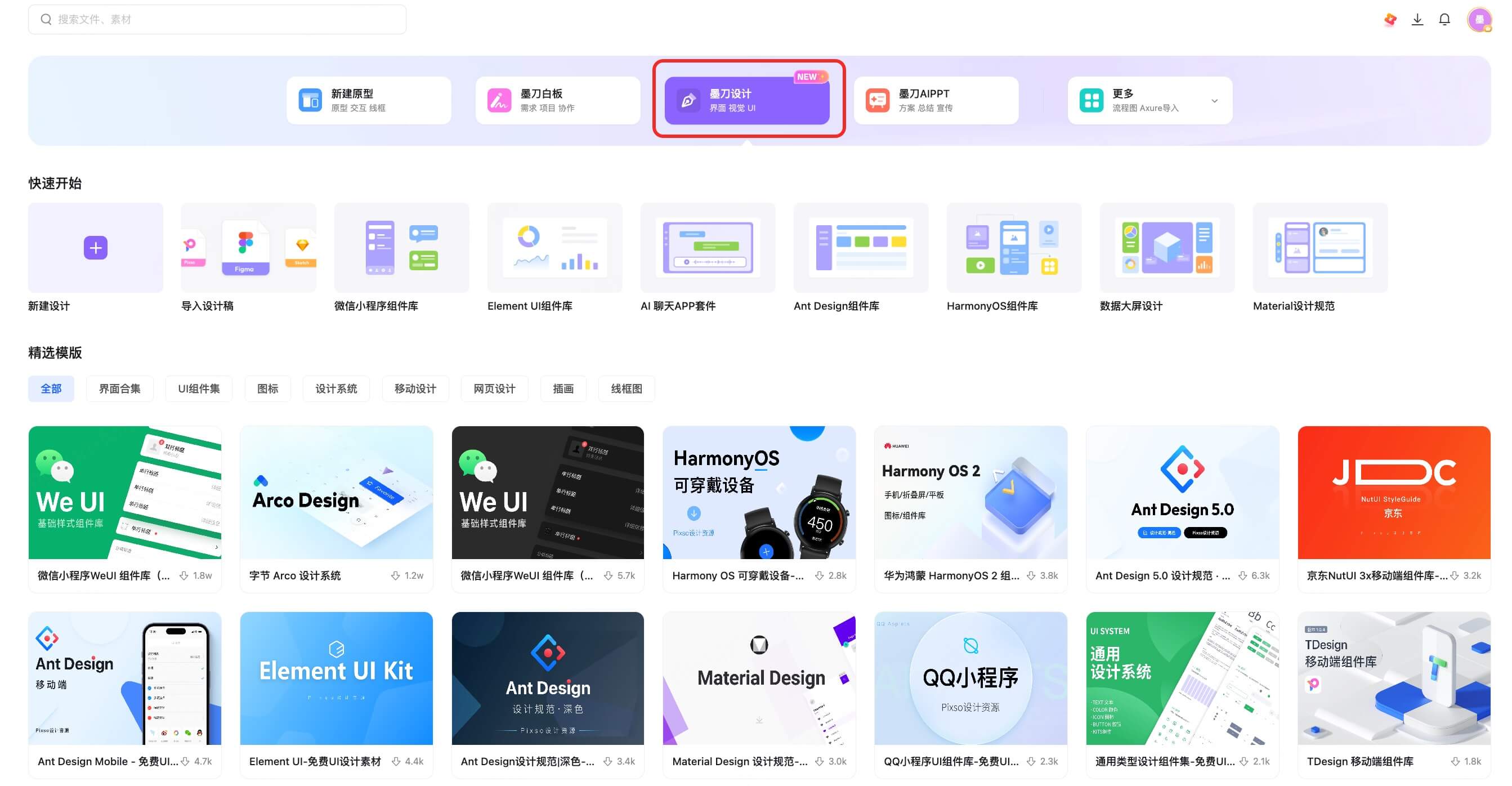Image resolution: width=1512 pixels, height=786 pixels.
Task: Open the Ant Design组件库 quick start
Action: click(861, 247)
